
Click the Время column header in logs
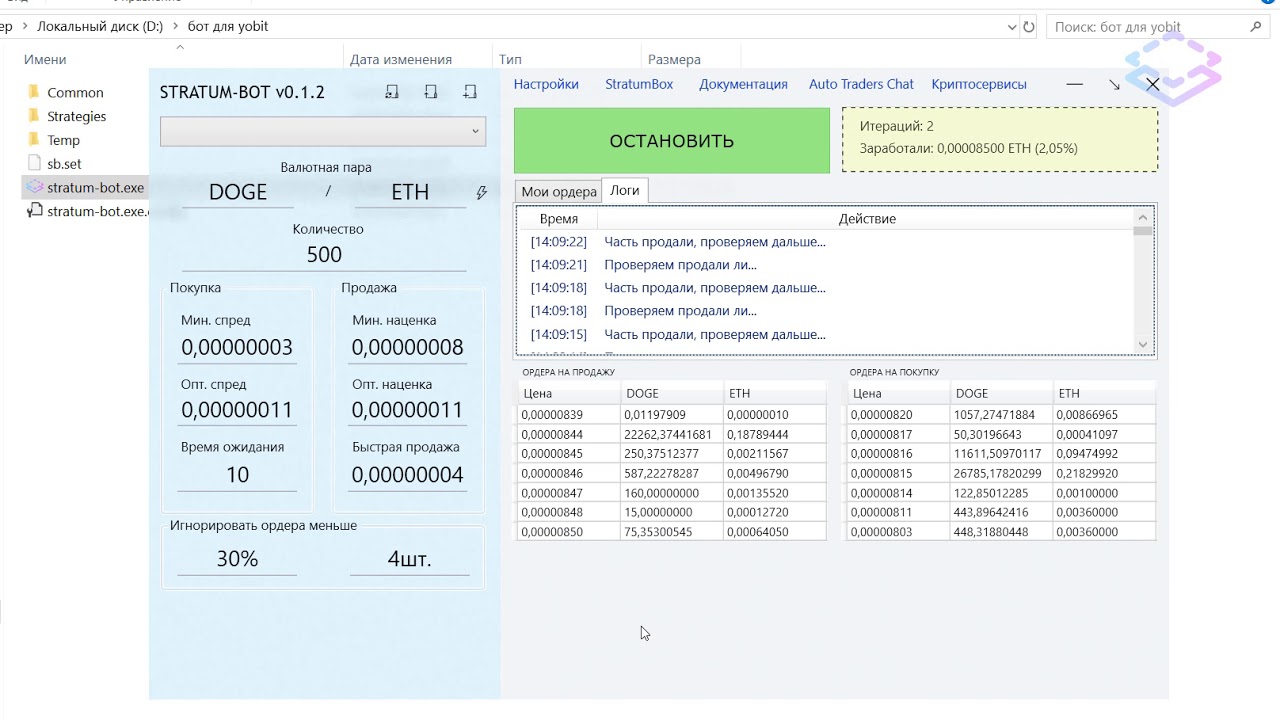(558, 219)
